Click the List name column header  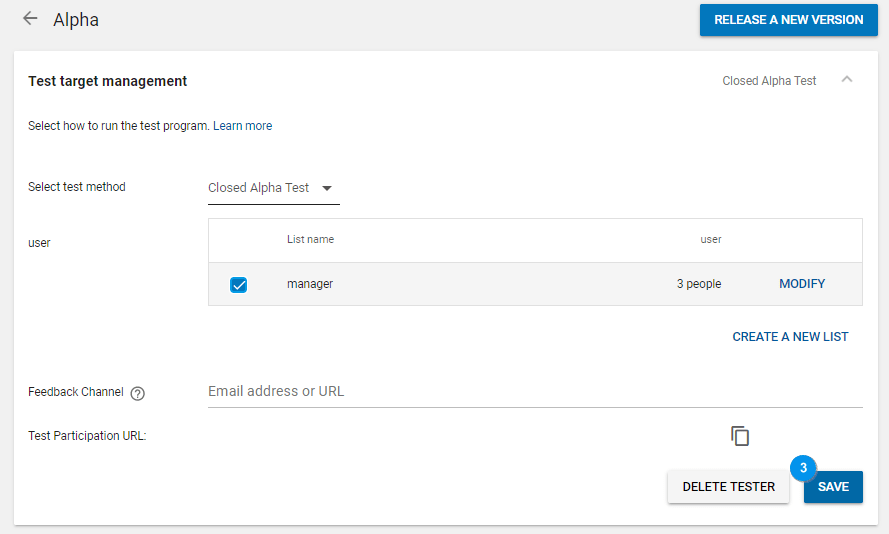310,240
